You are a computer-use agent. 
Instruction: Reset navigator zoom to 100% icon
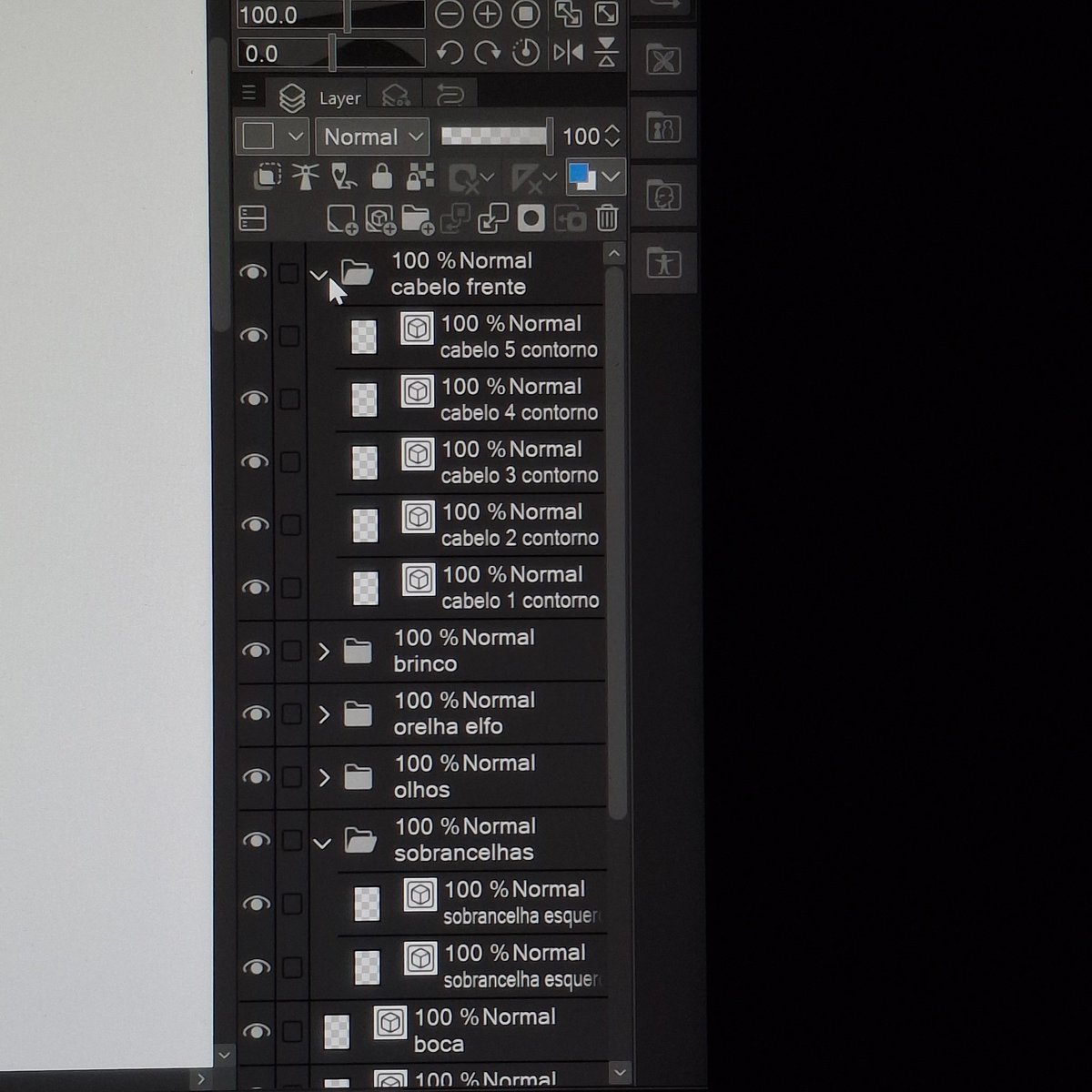[526, 14]
